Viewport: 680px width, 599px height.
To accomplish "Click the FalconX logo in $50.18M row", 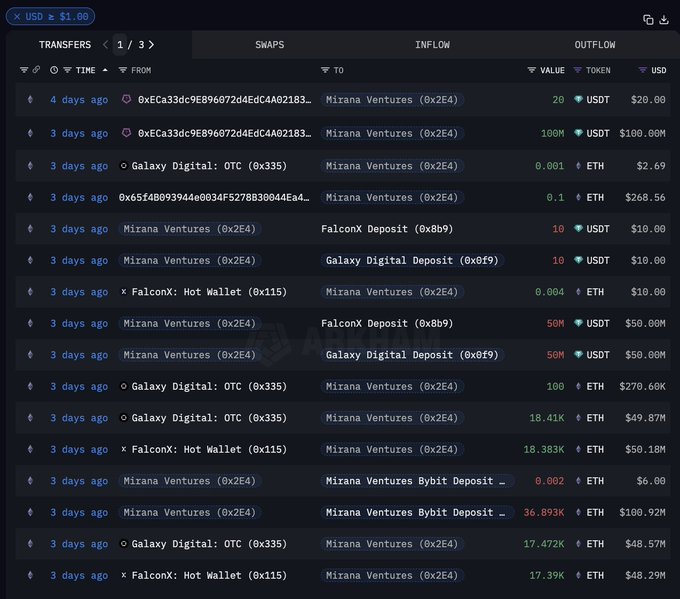I will (x=124, y=449).
